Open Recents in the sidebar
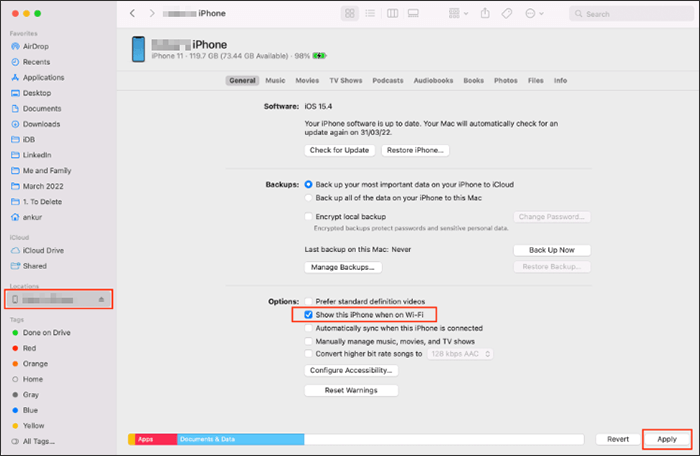This screenshot has width=700, height=456. coord(36,62)
